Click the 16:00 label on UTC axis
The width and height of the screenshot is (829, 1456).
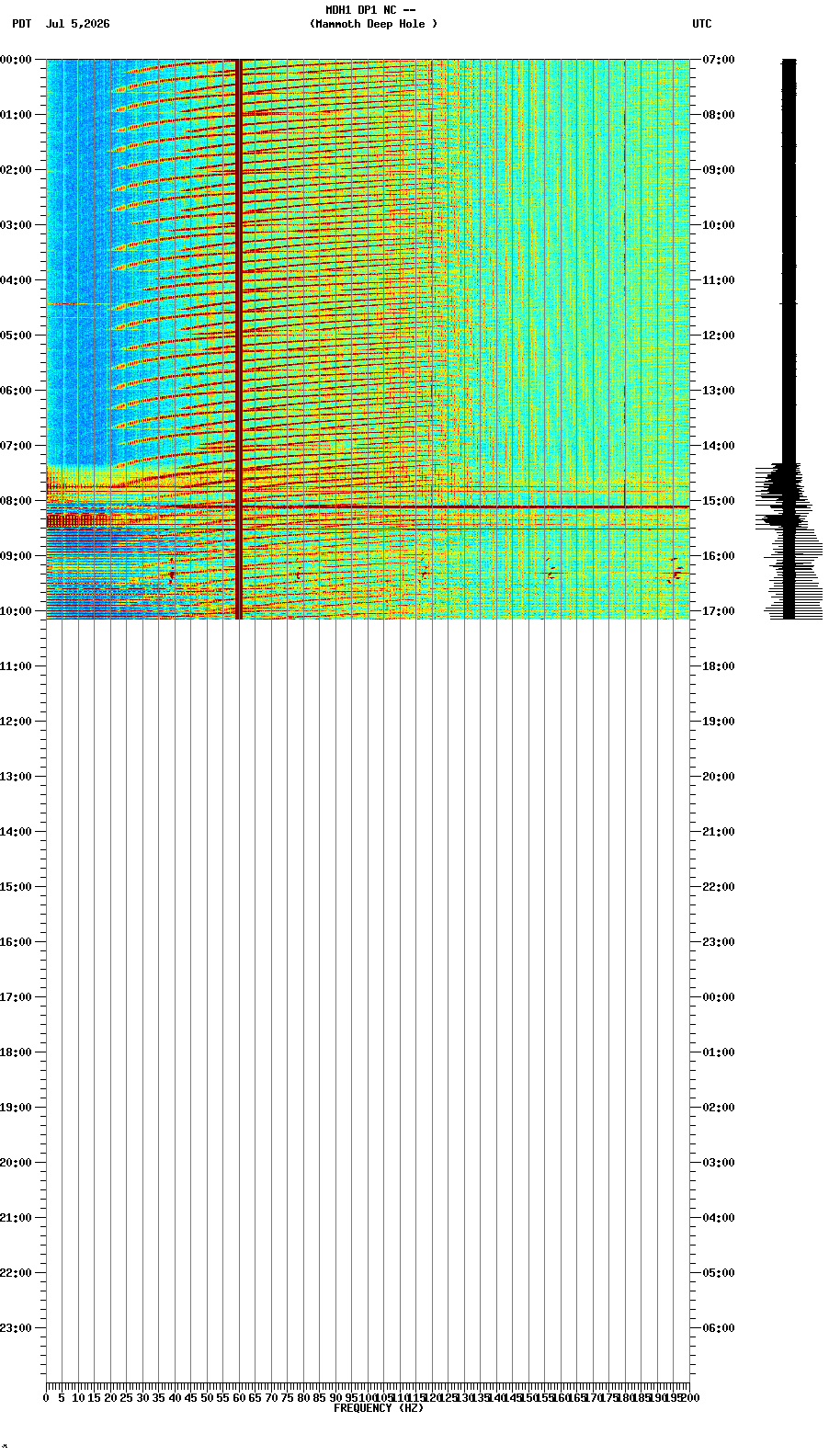(x=719, y=555)
